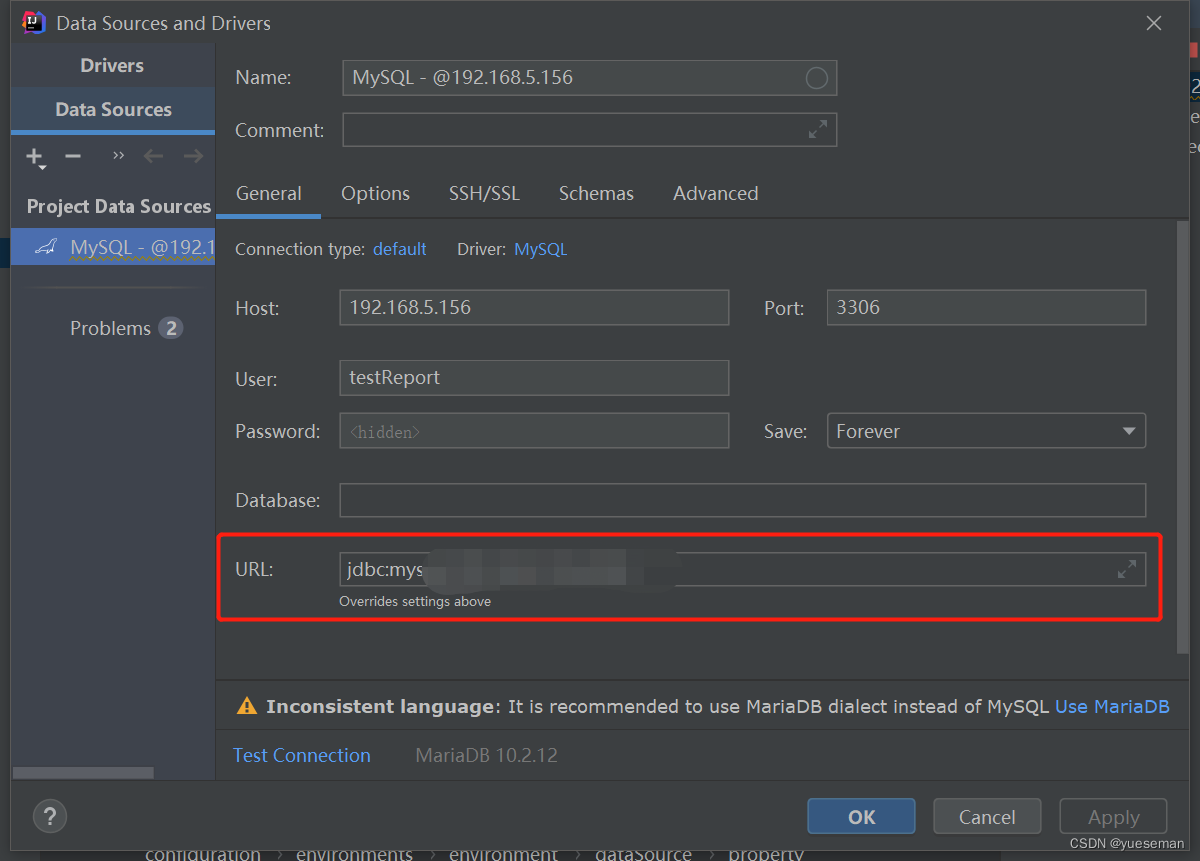Switch to the Drivers section
This screenshot has height=861, width=1200.
point(112,65)
